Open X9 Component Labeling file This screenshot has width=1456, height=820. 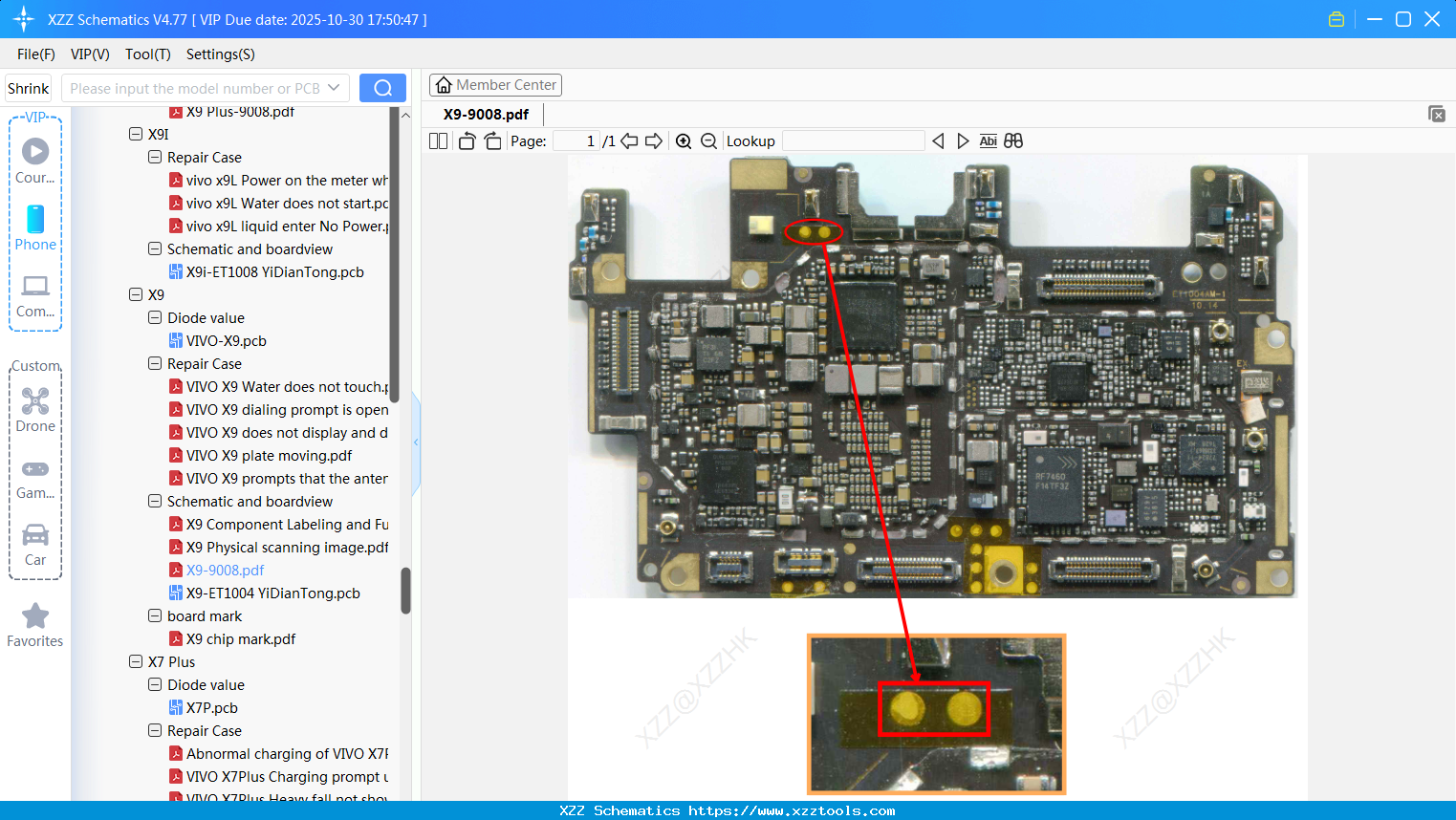(x=288, y=525)
